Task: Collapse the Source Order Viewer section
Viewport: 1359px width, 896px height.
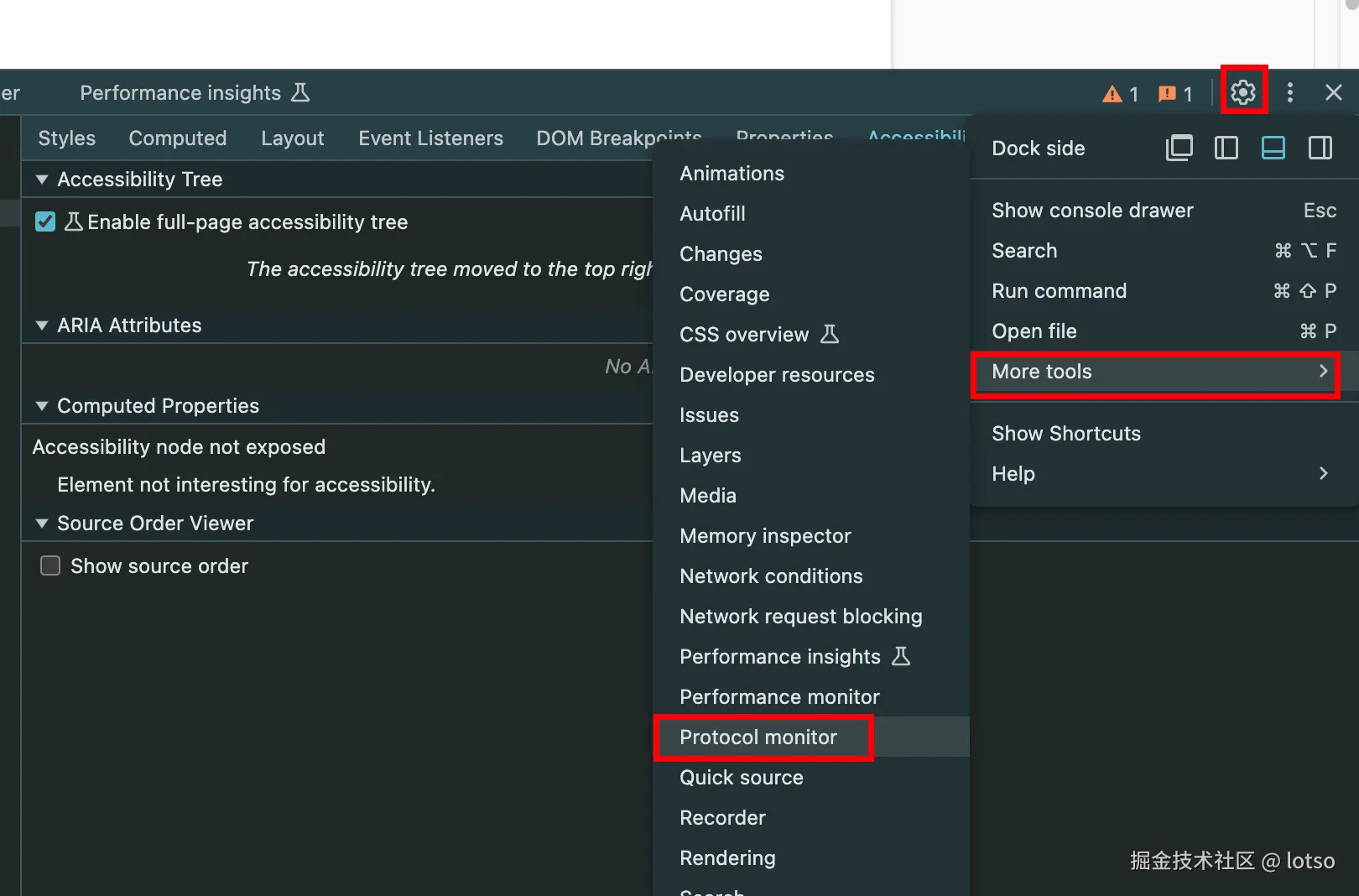Action: click(x=42, y=524)
